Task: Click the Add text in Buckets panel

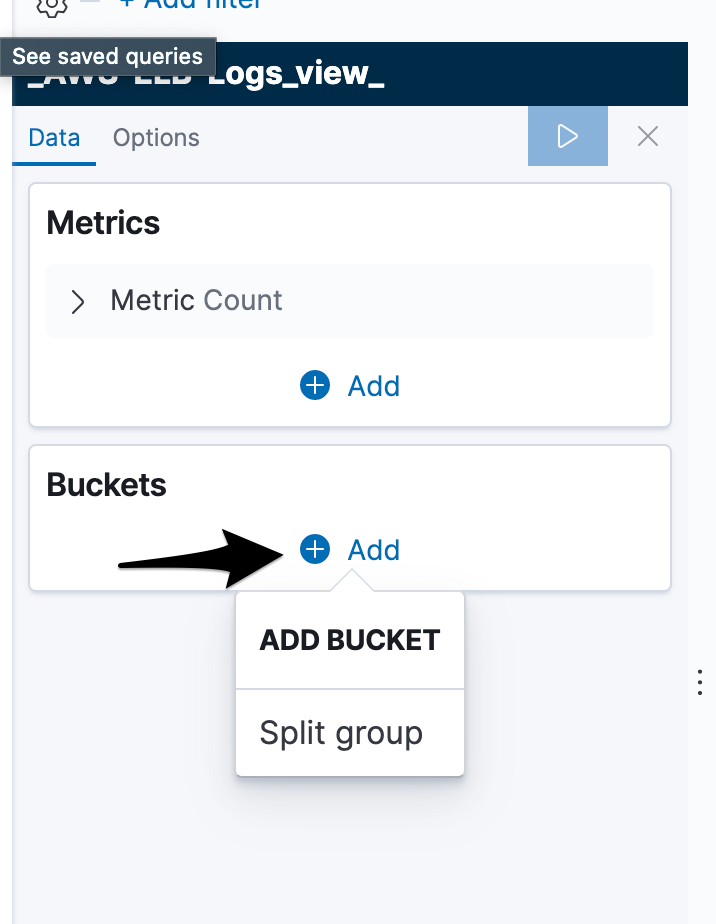Action: [x=374, y=550]
